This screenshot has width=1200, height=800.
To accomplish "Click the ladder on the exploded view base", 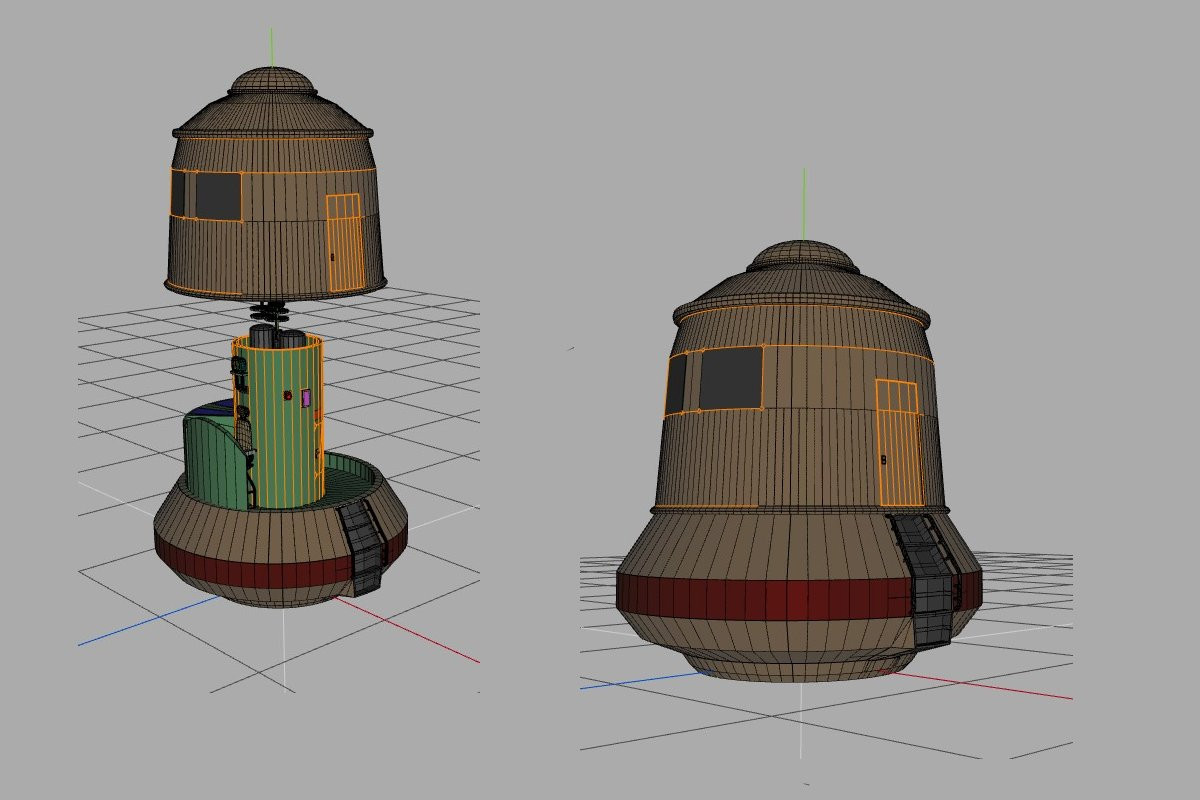I will coord(365,547).
